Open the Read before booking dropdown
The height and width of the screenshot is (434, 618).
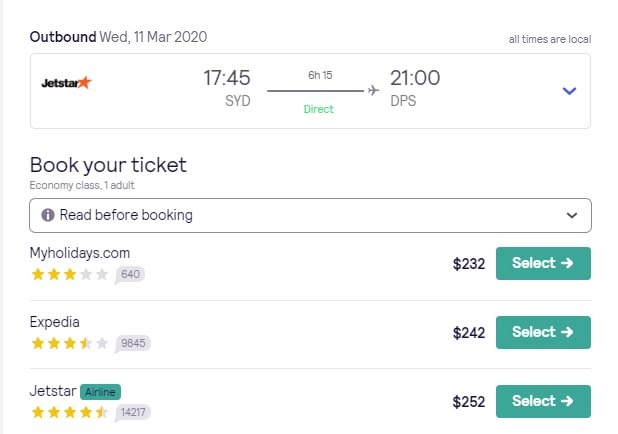[310, 215]
